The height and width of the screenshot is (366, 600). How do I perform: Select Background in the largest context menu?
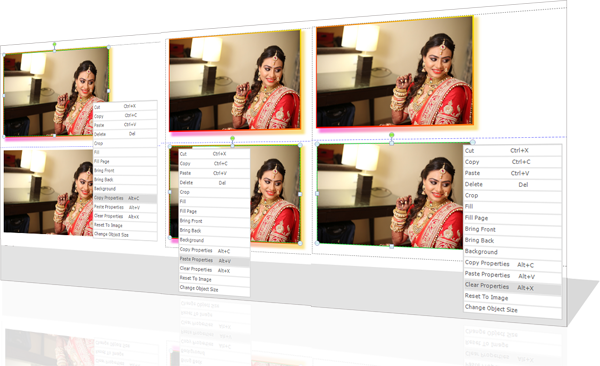click(512, 253)
